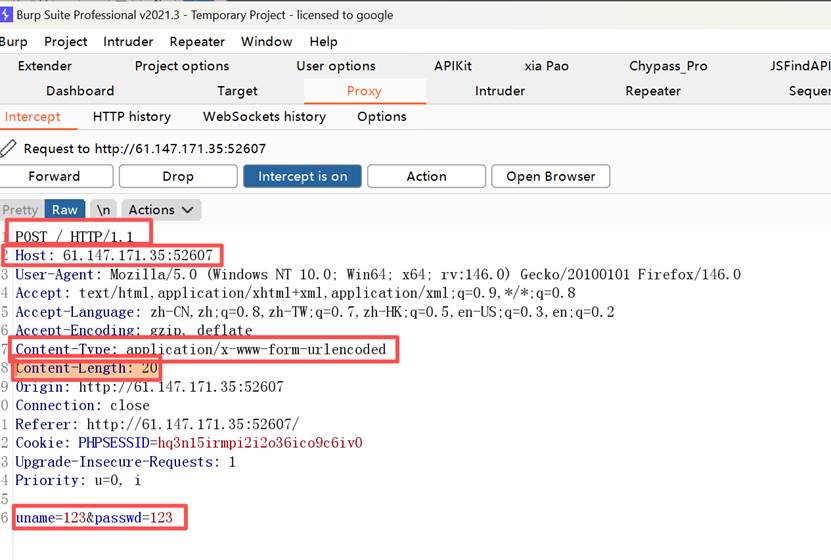Click the Content-Length: 20 line
This screenshot has width=831, height=560.
click(x=86, y=368)
